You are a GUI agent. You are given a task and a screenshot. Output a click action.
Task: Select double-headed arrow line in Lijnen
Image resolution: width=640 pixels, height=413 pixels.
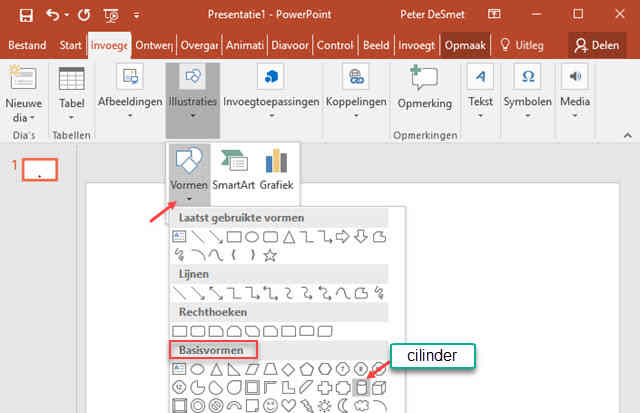tap(216, 293)
